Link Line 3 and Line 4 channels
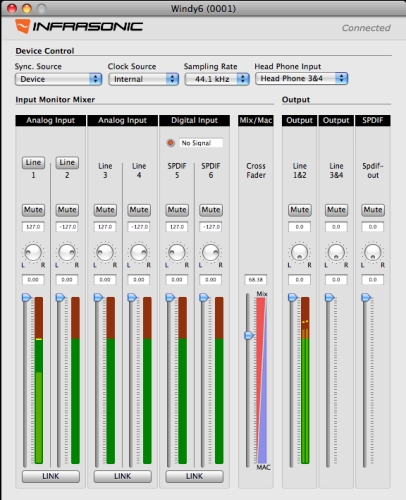 pos(122,476)
